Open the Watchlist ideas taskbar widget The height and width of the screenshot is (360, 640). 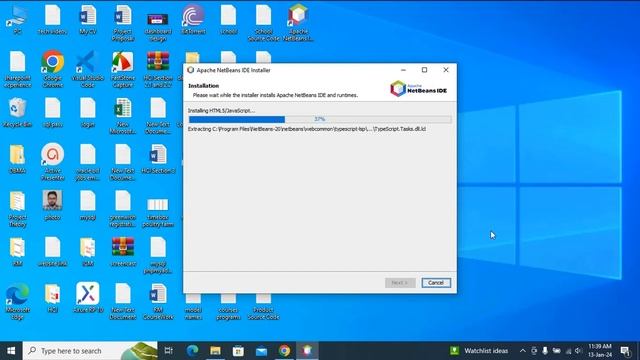pos(479,351)
